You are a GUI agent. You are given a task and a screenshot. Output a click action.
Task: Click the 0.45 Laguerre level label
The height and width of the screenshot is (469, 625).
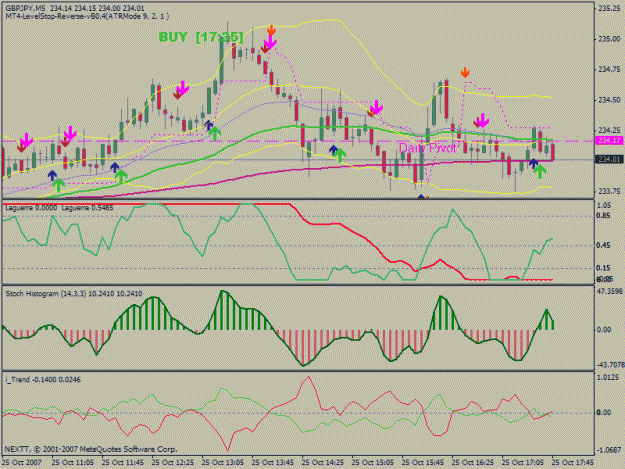click(604, 245)
